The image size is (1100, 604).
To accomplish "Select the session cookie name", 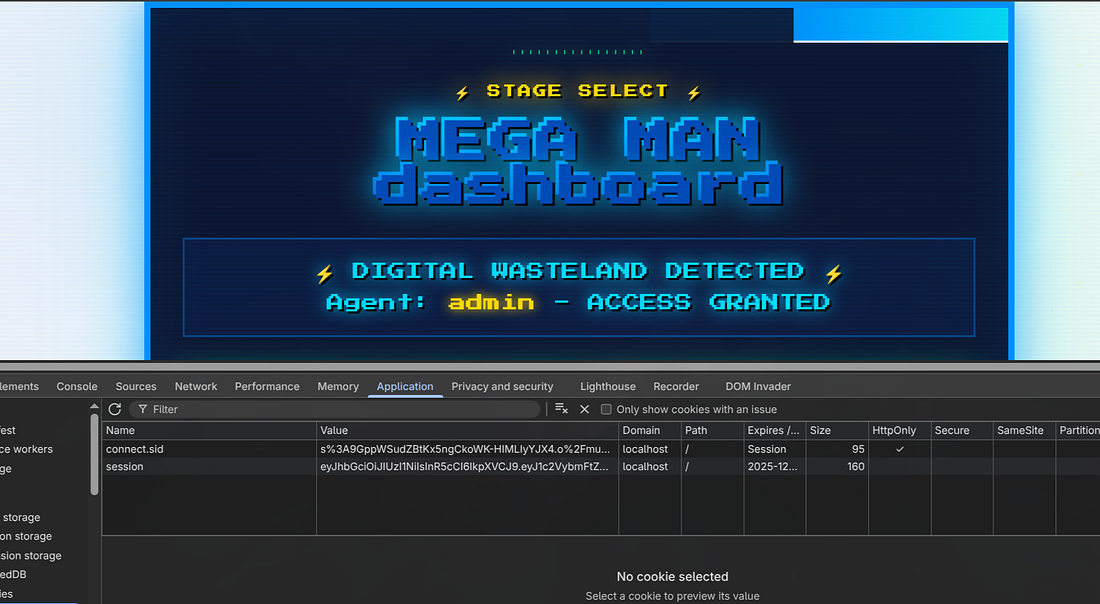I will pos(125,467).
